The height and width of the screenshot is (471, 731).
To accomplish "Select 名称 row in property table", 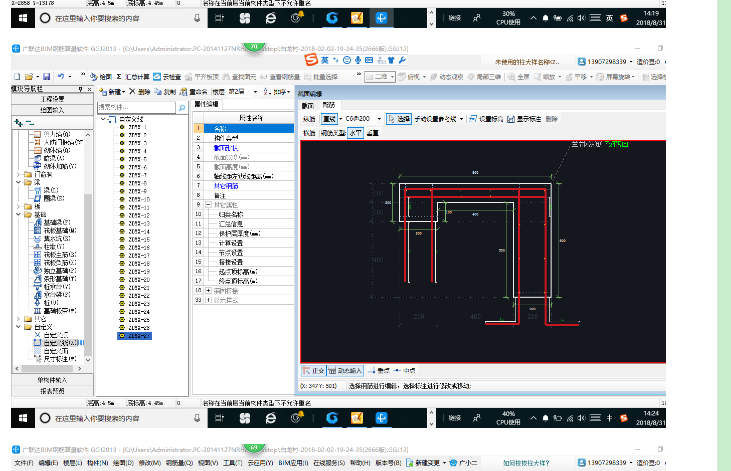I will coord(243,128).
